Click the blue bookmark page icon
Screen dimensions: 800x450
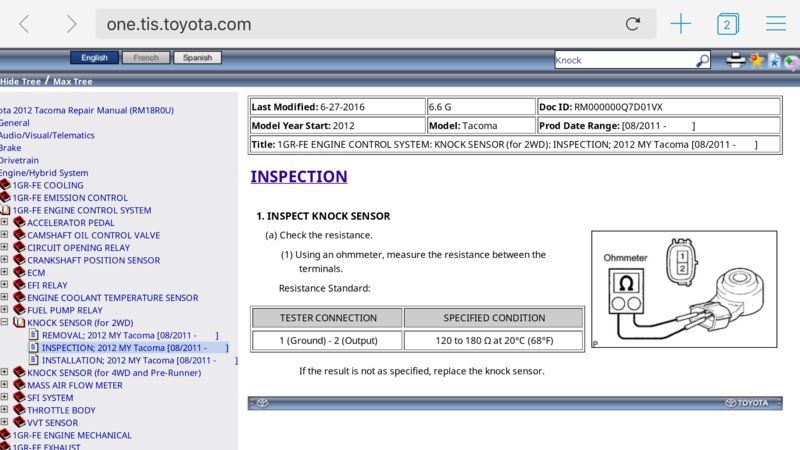pyautogui.click(x=774, y=61)
